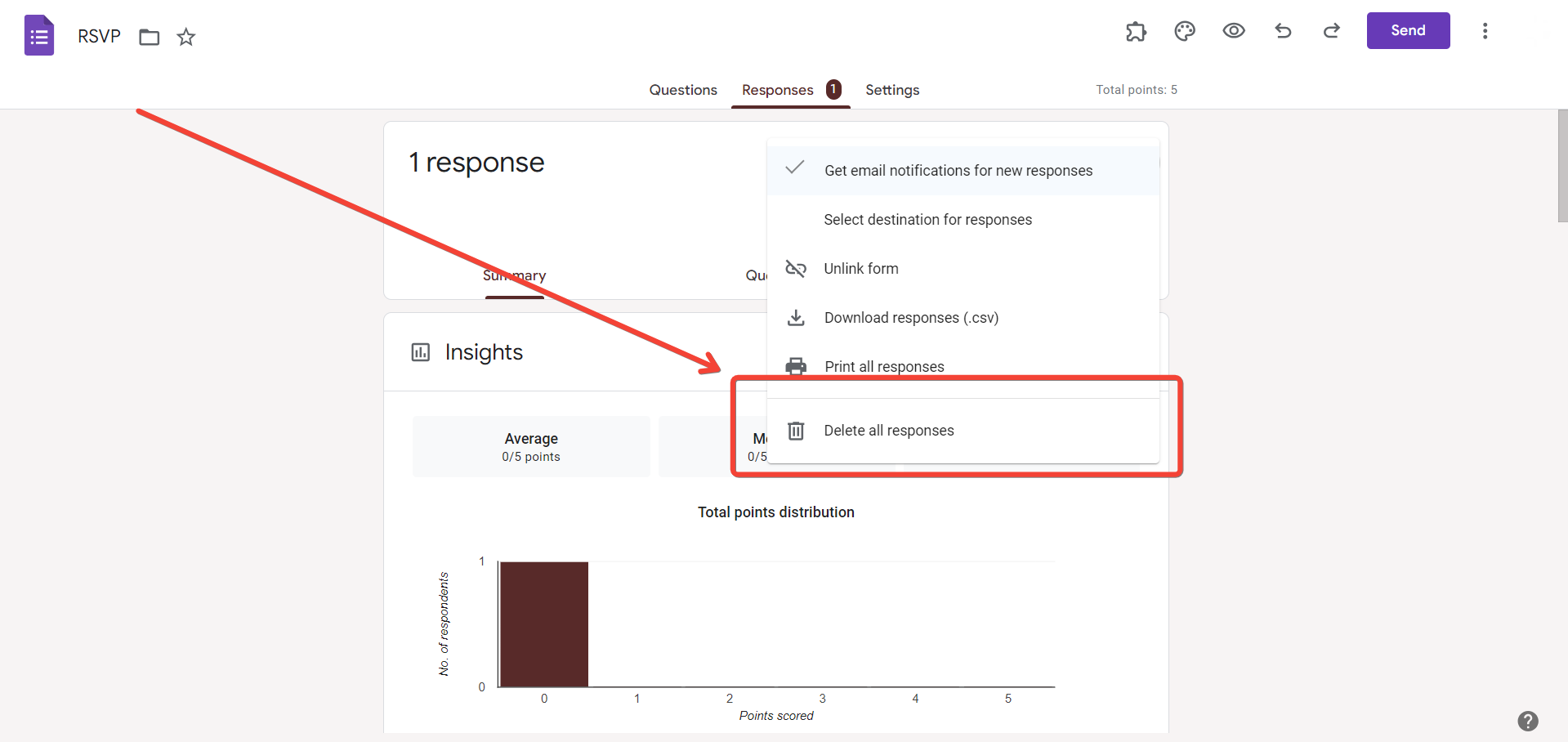
Task: Open the more options menu
Action: click(1485, 31)
